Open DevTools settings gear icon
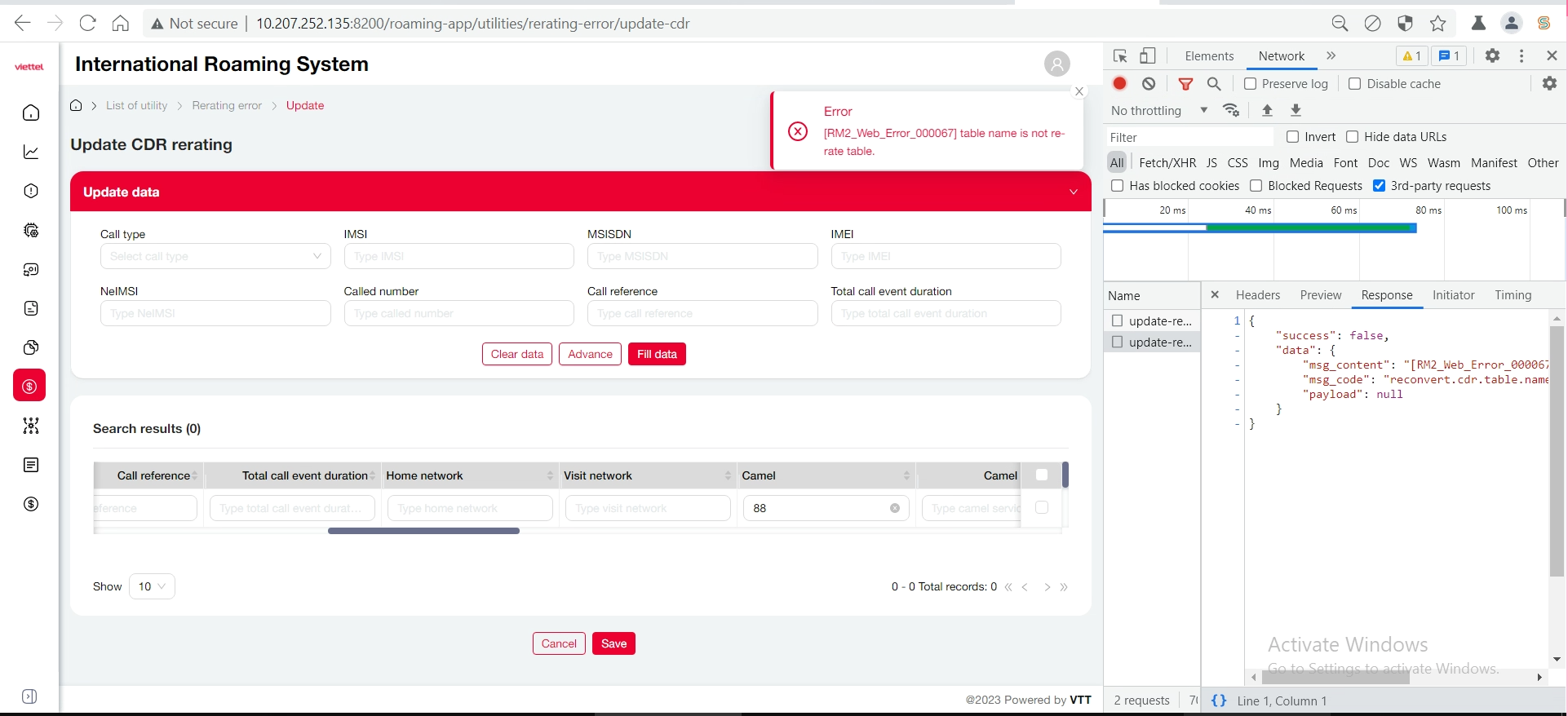This screenshot has height=716, width=1568. (1492, 55)
